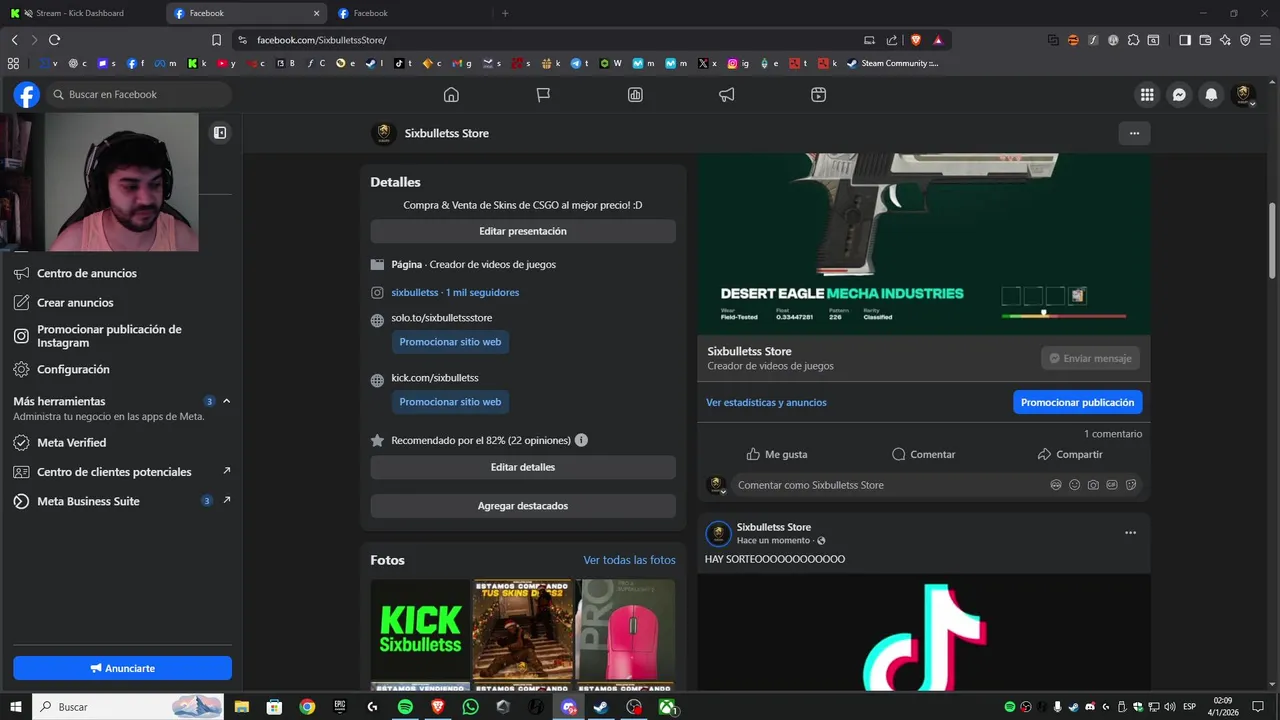Attach a photo to the comment

tap(1093, 485)
